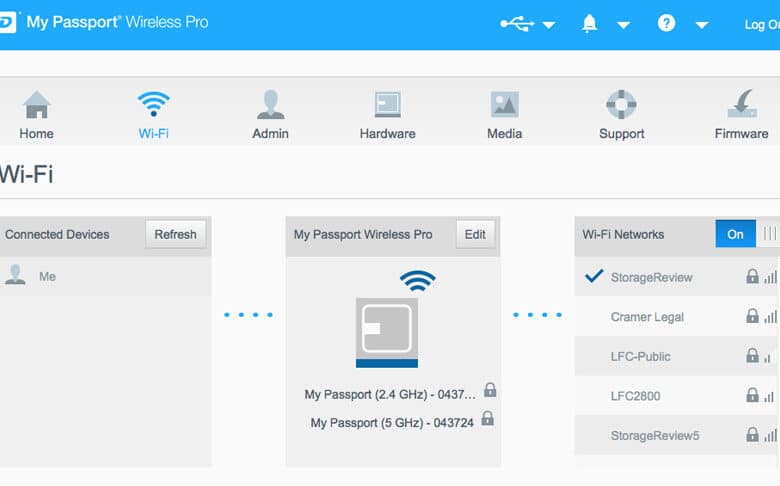Click the drive device image
Viewport: 780px width, 486px height.
pyautogui.click(x=387, y=332)
